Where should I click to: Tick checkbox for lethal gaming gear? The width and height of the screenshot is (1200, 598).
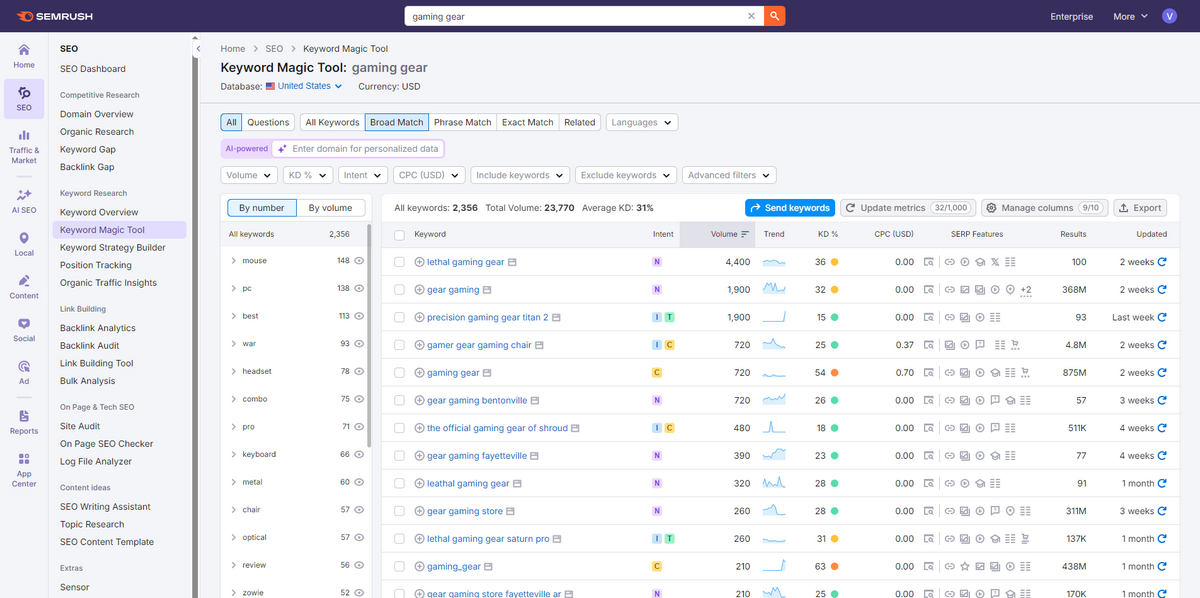pos(400,262)
